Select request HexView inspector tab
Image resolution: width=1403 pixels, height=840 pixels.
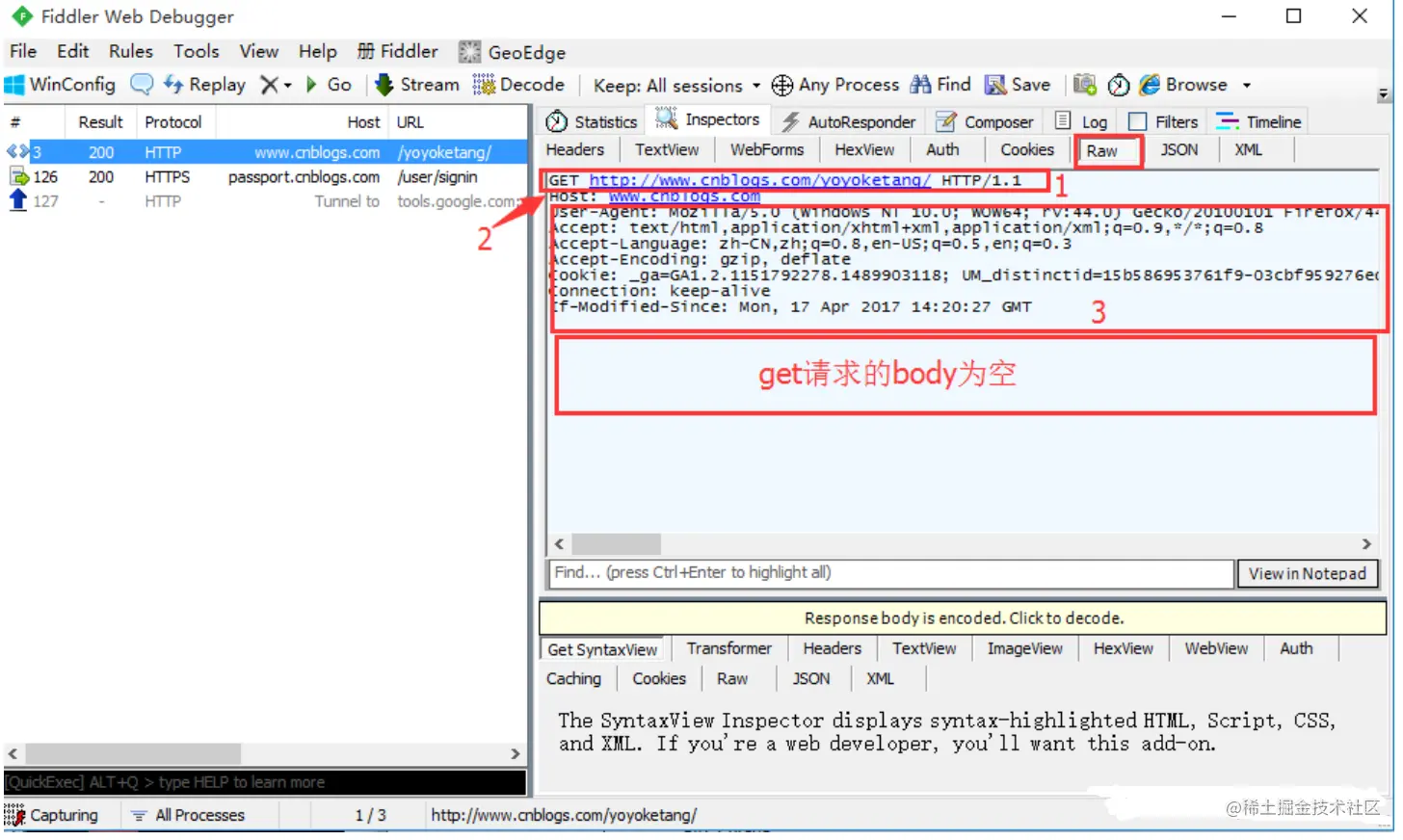tap(864, 150)
